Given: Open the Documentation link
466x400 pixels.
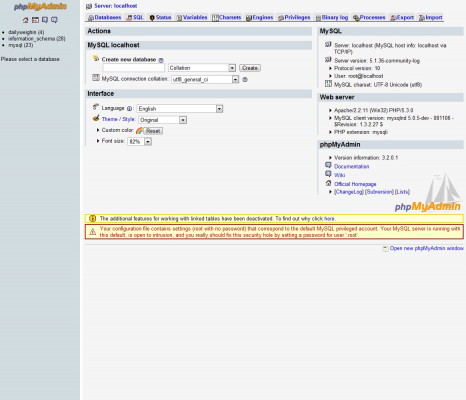Looking at the screenshot, I should [x=352, y=167].
